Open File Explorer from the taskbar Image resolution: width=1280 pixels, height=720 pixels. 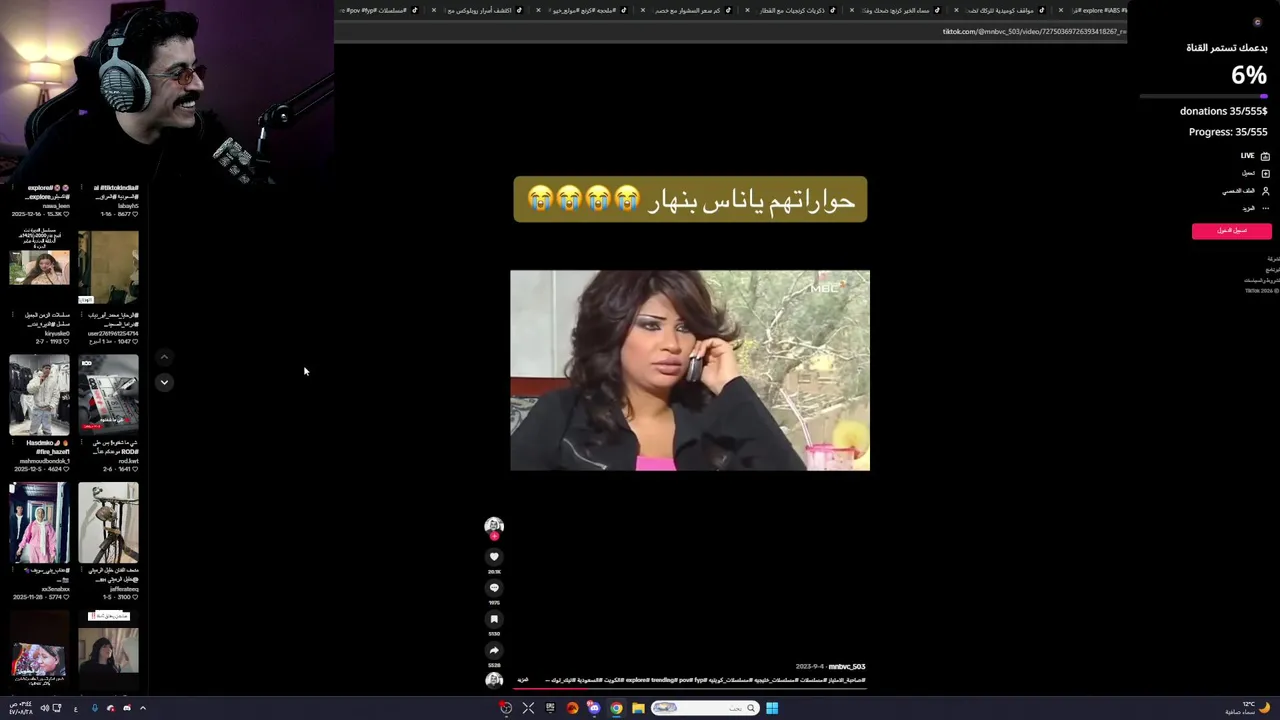pos(638,708)
